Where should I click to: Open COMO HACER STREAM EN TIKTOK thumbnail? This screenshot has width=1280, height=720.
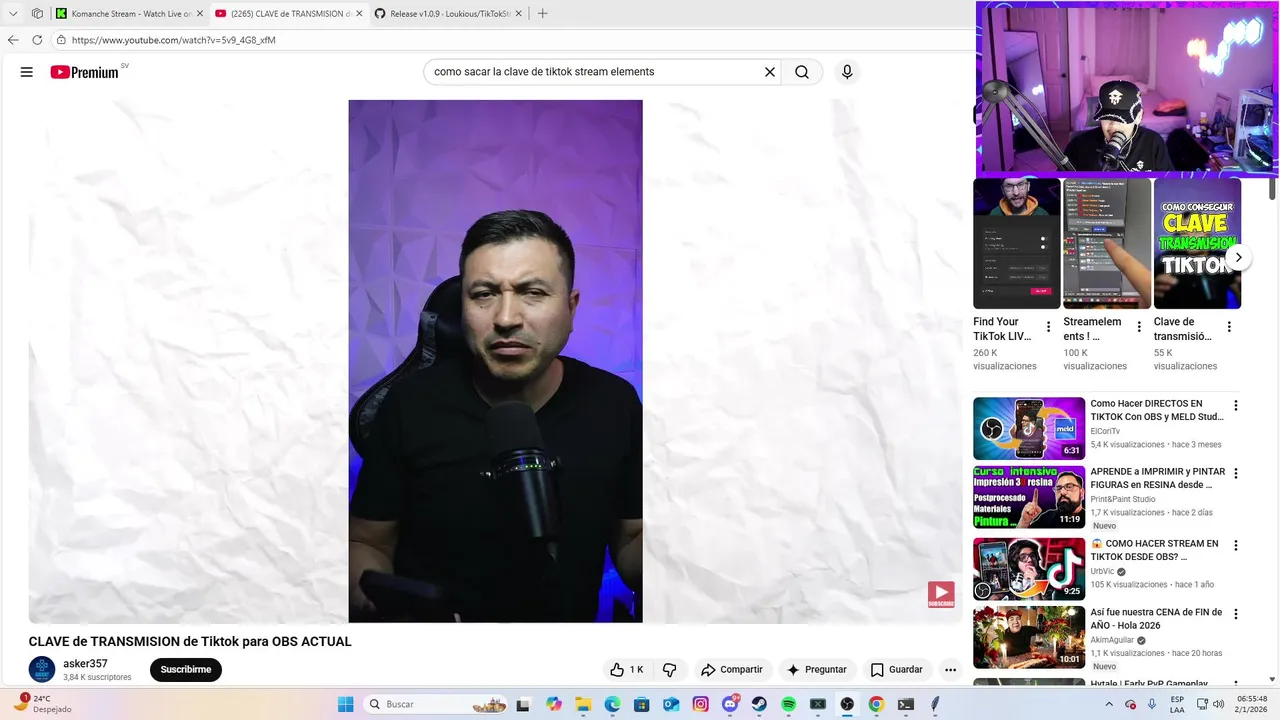coord(1029,569)
